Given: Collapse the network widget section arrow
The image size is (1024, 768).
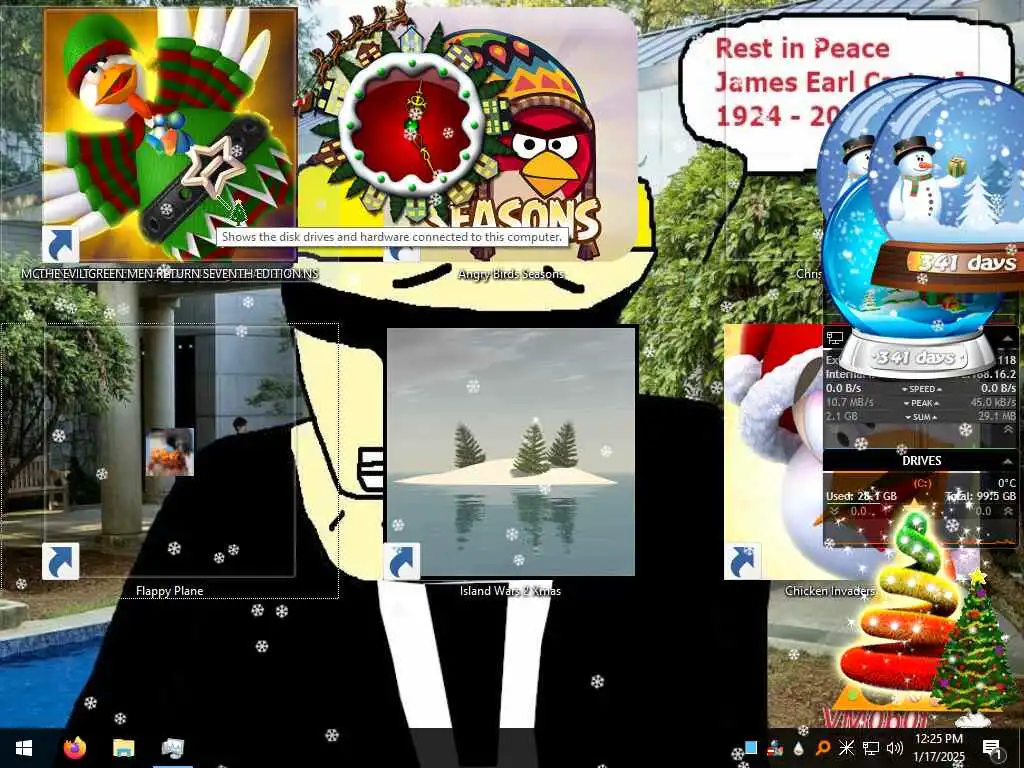Looking at the screenshot, I should [1008, 338].
